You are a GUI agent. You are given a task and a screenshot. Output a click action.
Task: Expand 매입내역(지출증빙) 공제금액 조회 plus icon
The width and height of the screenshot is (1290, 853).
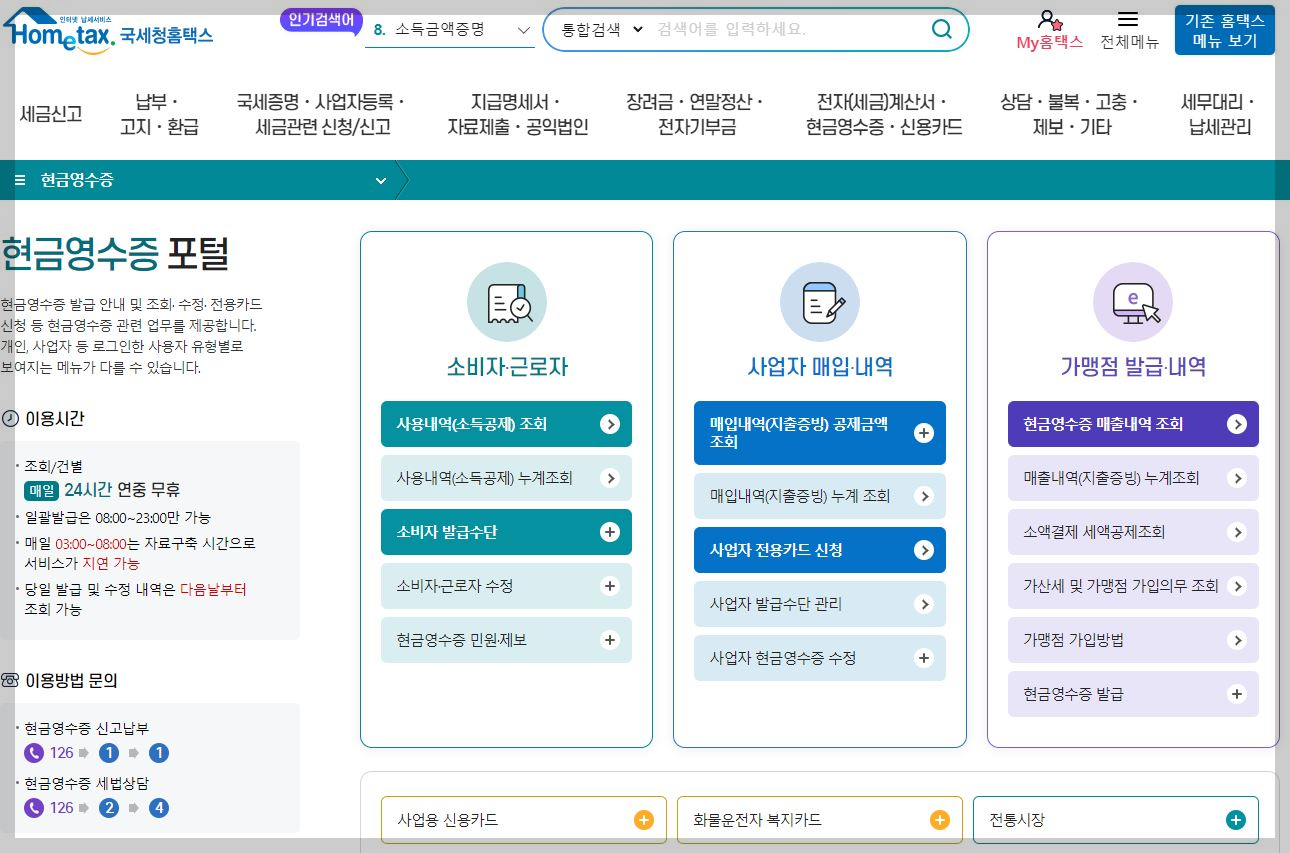924,433
